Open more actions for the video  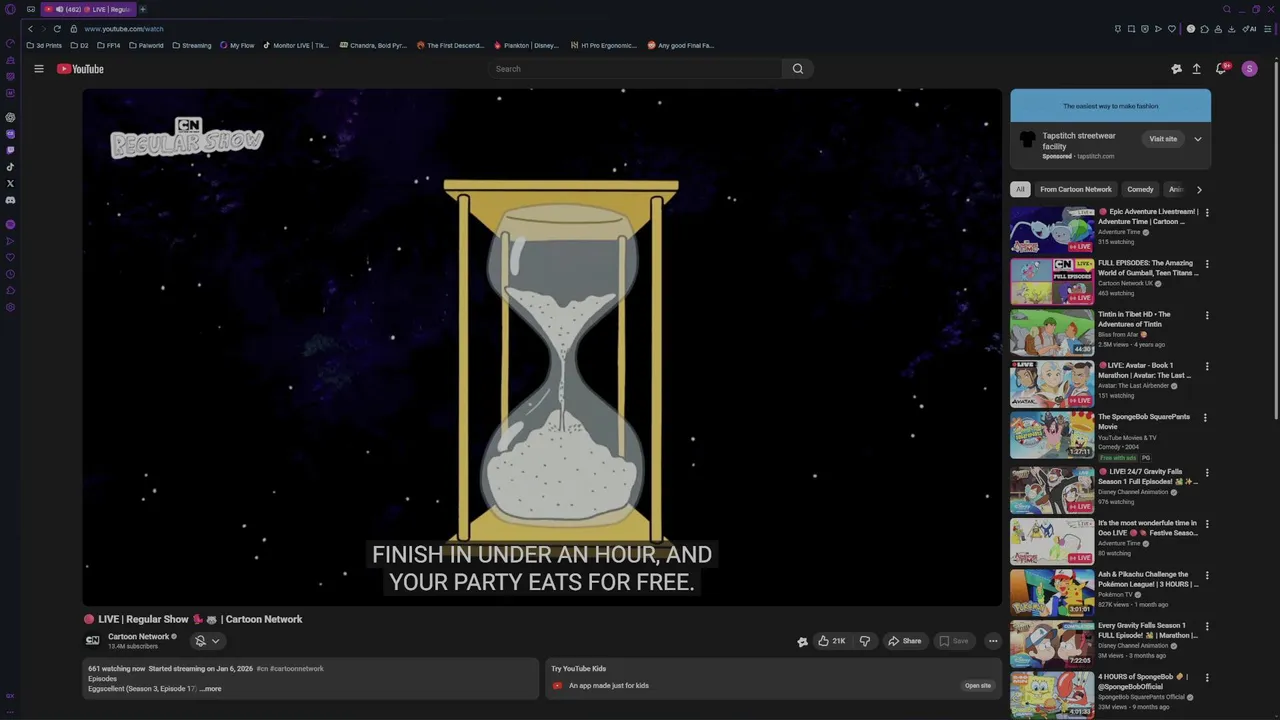coord(993,641)
